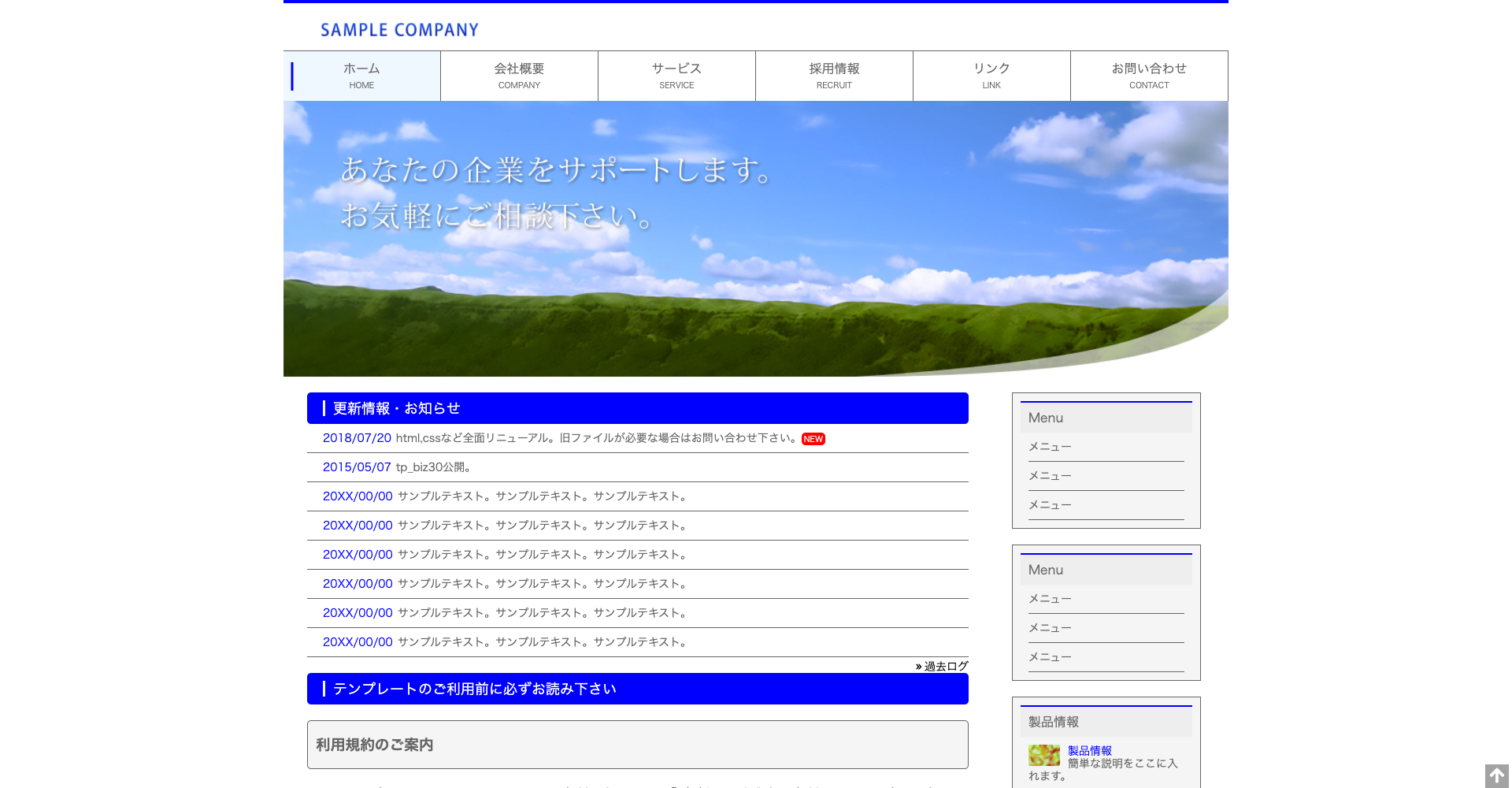Navigate to the リンク LINK page

tap(991, 76)
